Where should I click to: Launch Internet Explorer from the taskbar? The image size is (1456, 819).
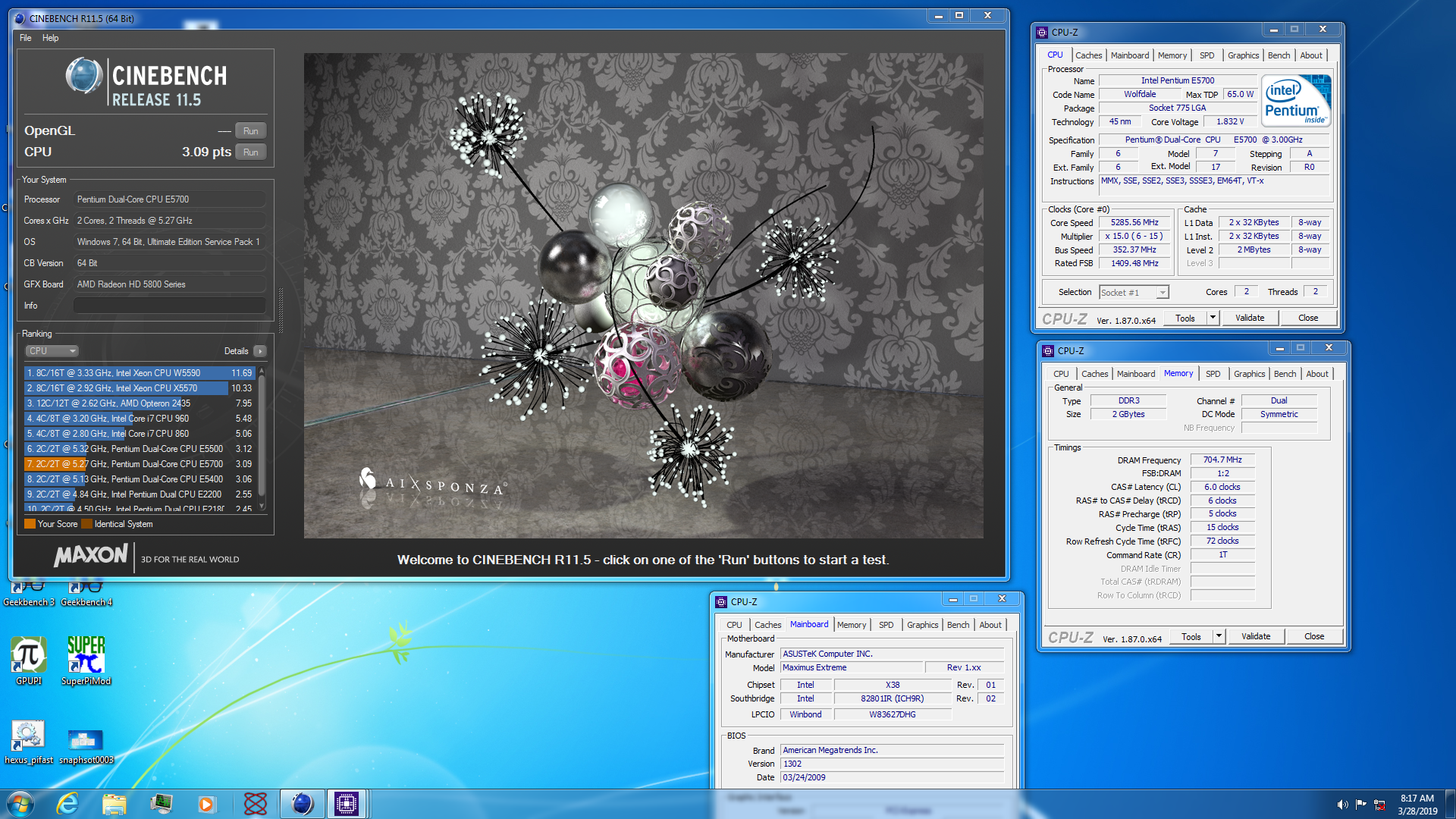point(68,804)
